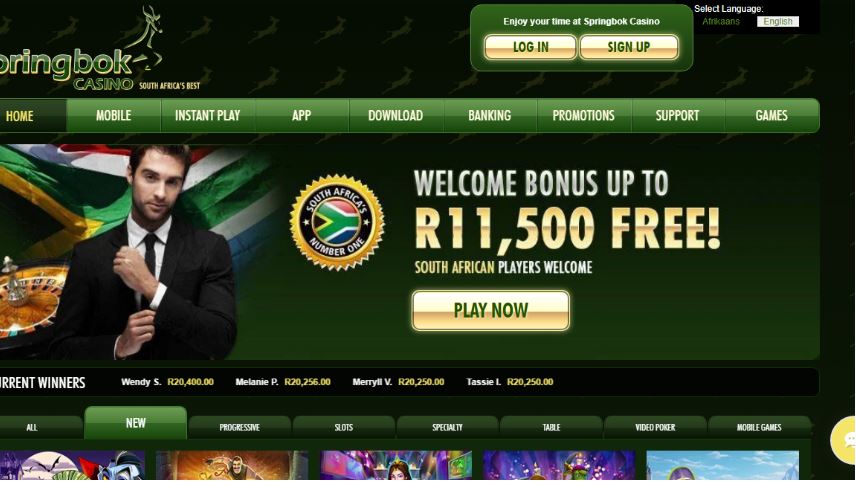Select the VIDEO POKER tab

[x=655, y=427]
